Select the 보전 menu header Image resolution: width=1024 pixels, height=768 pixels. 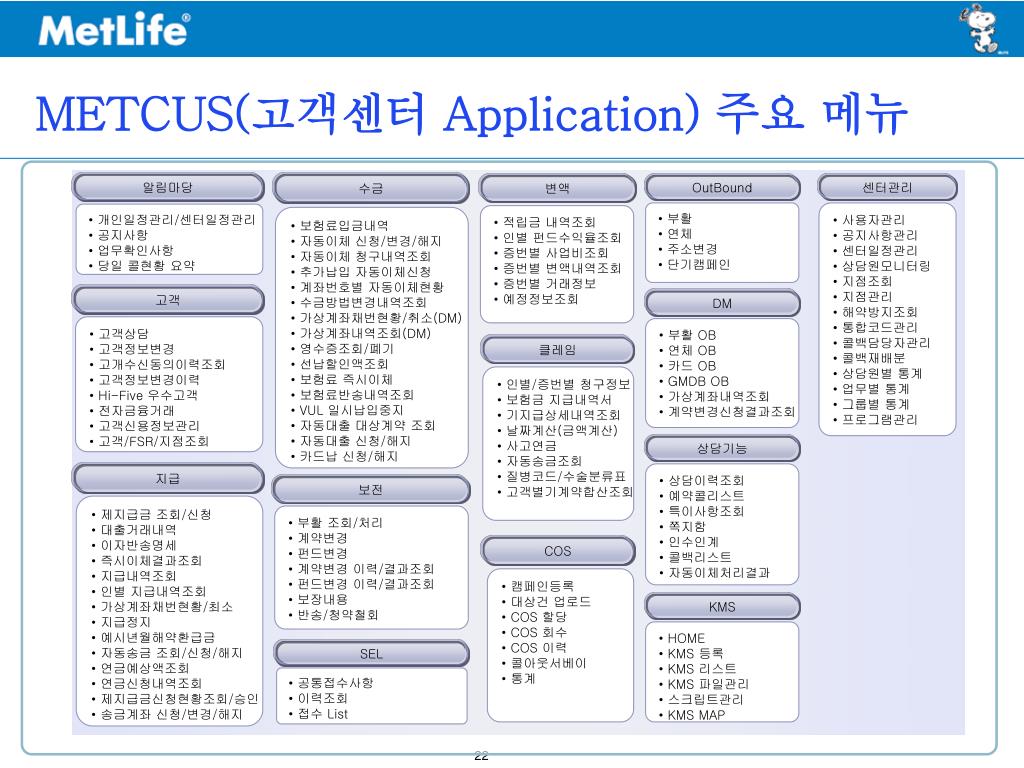pos(371,490)
